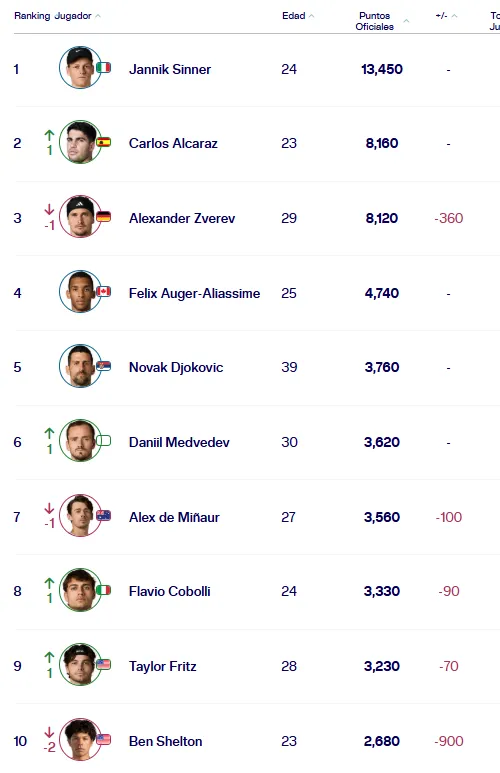Click Carlos Alcaraz's Spain flag icon

(104, 142)
